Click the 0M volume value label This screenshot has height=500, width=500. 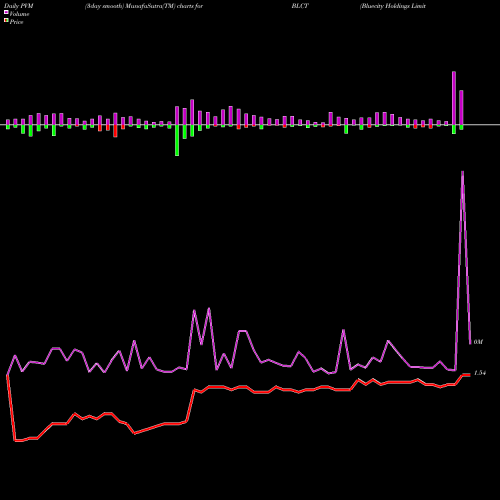tap(478, 342)
